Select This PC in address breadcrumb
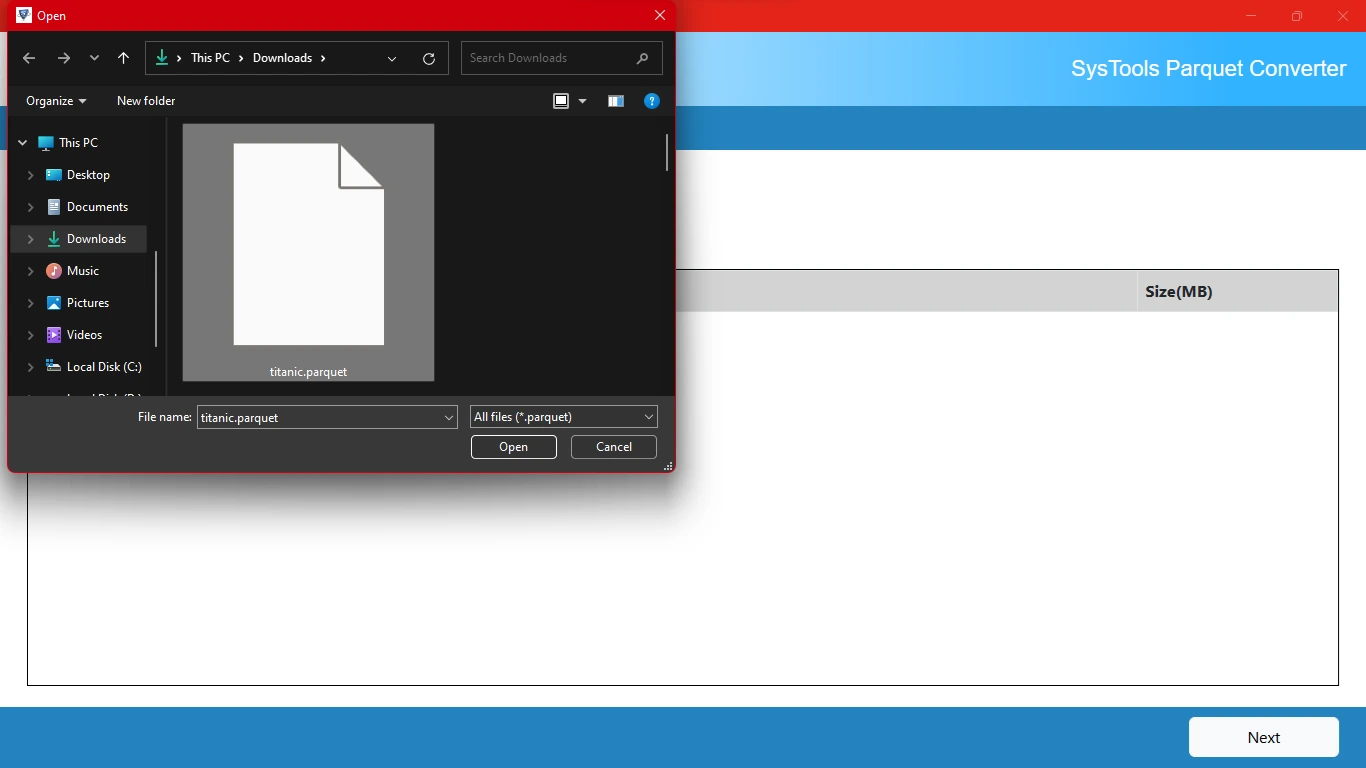 click(x=210, y=58)
